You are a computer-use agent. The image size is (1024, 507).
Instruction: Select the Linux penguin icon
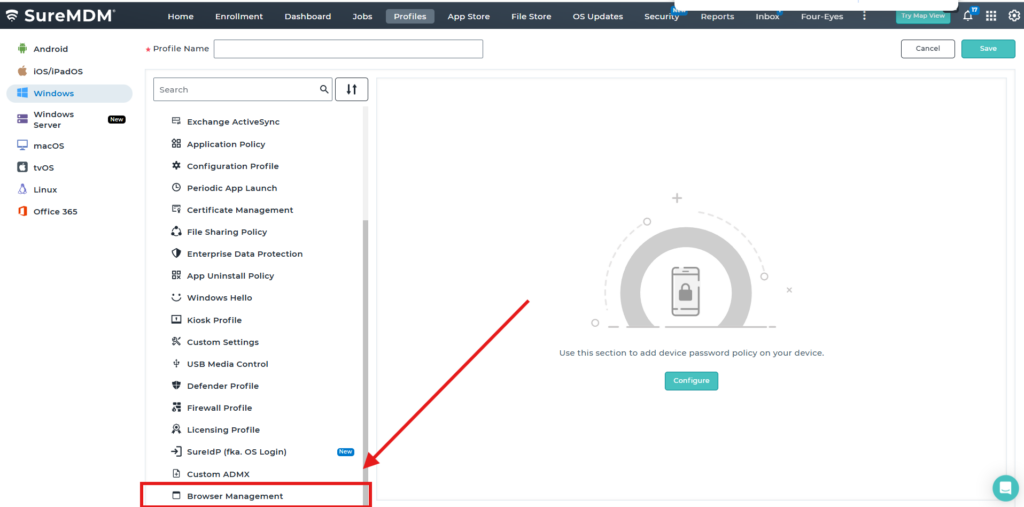coord(23,189)
